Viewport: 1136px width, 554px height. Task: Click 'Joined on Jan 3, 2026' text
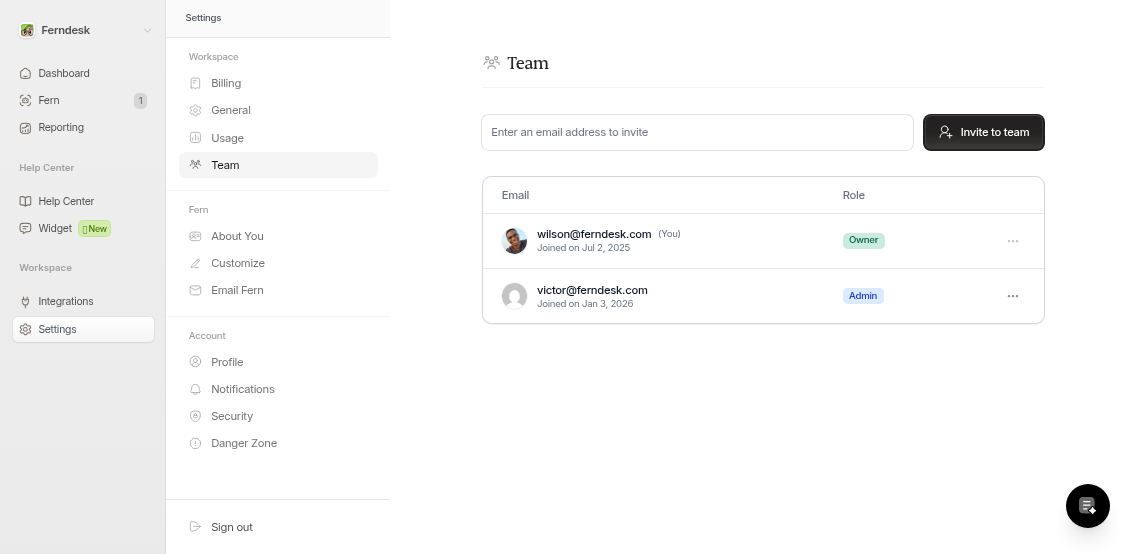[585, 304]
